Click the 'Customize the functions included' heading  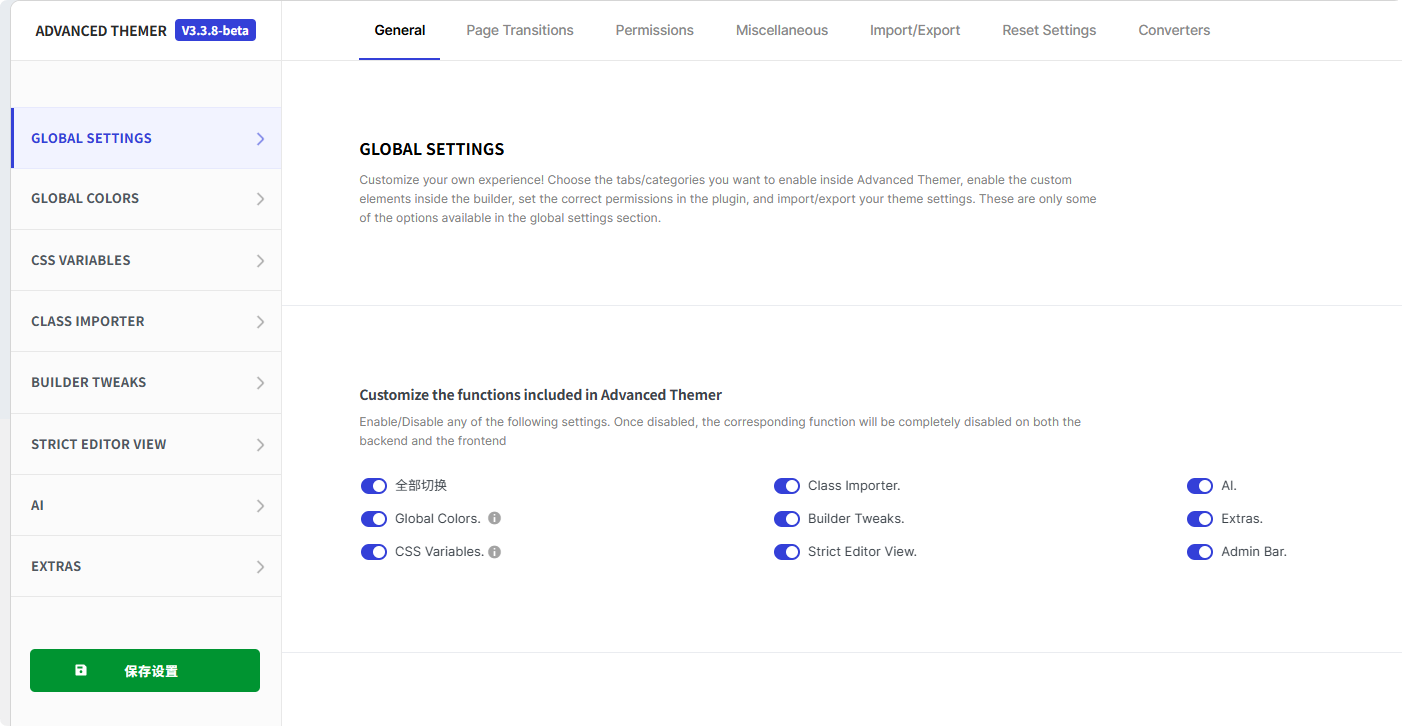coord(541,395)
